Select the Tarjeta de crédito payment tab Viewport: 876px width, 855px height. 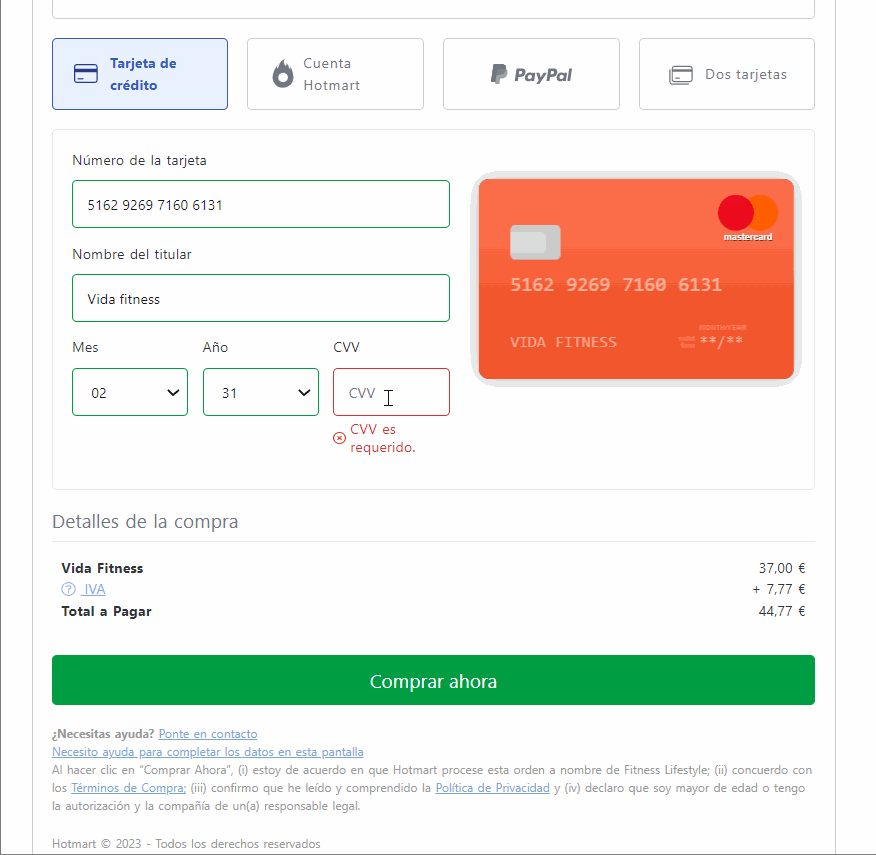point(140,74)
